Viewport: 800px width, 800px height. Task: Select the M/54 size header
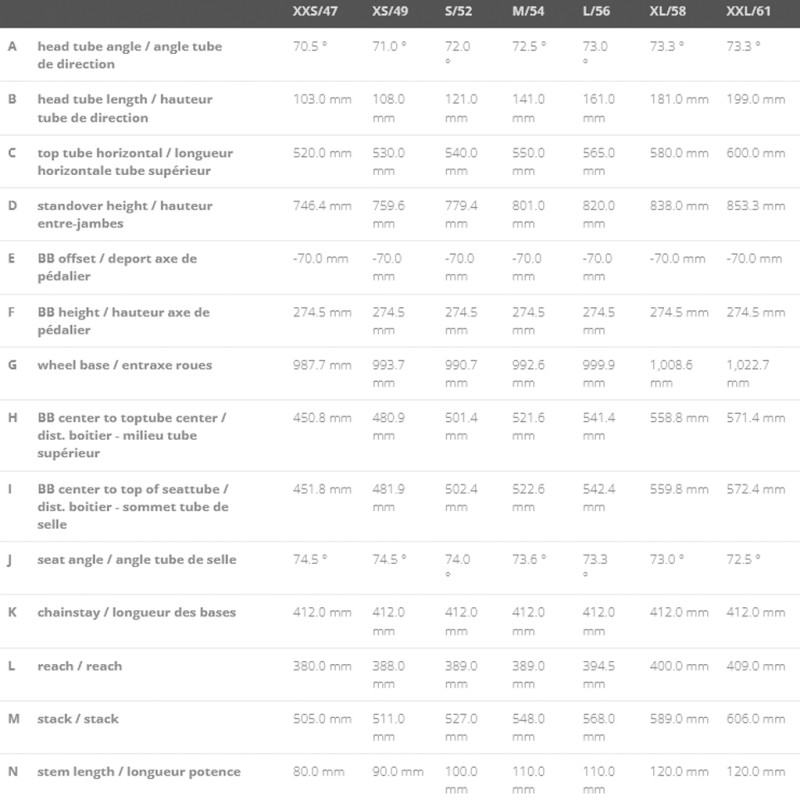[528, 11]
